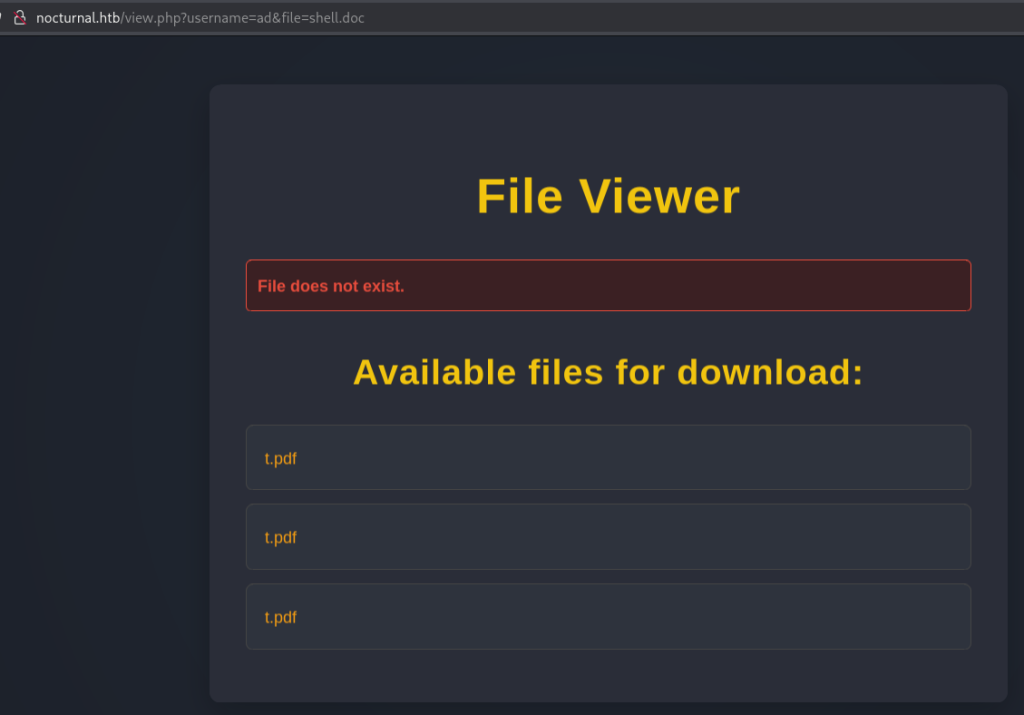Click the username=ad parameter in URL
The height and width of the screenshot is (715, 1024).
[221, 18]
